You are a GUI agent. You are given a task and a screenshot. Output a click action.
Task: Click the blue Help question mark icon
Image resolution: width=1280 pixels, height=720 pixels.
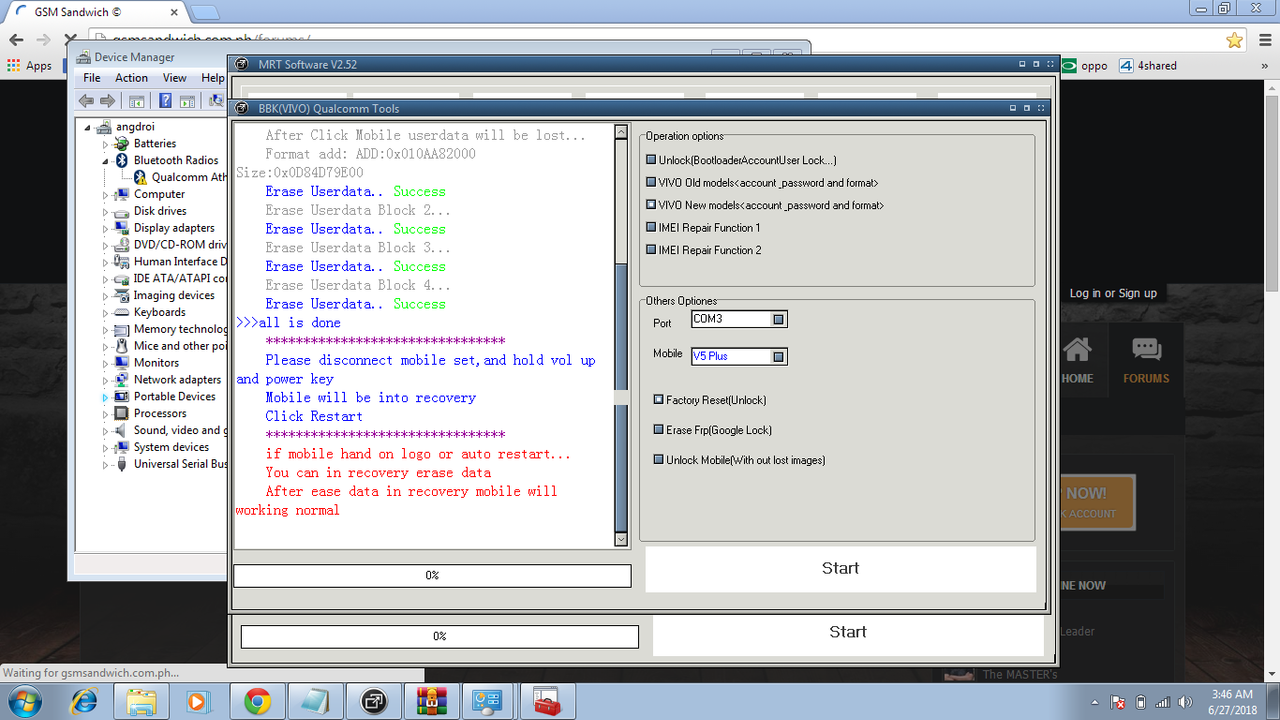165,101
